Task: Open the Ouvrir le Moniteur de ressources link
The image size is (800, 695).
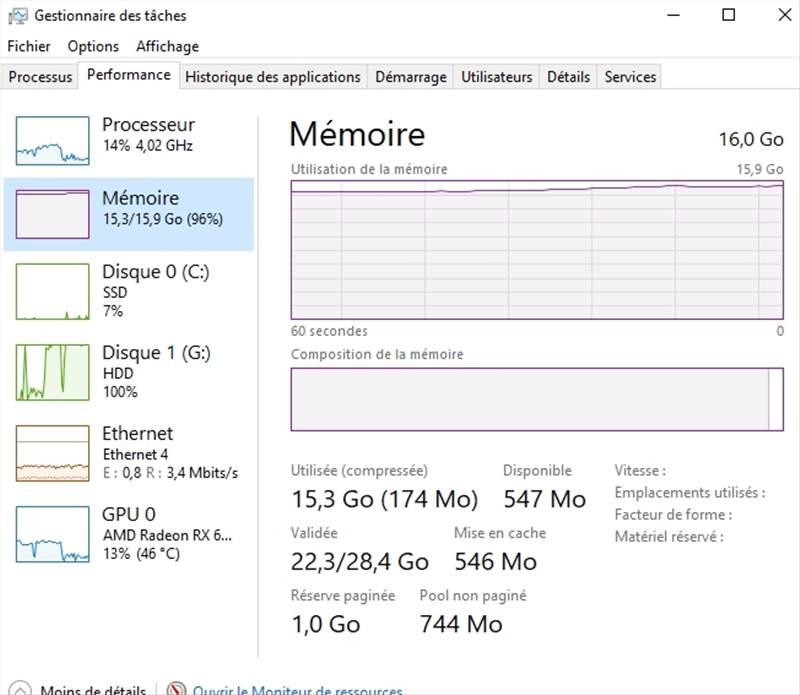Action: pyautogui.click(x=297, y=690)
